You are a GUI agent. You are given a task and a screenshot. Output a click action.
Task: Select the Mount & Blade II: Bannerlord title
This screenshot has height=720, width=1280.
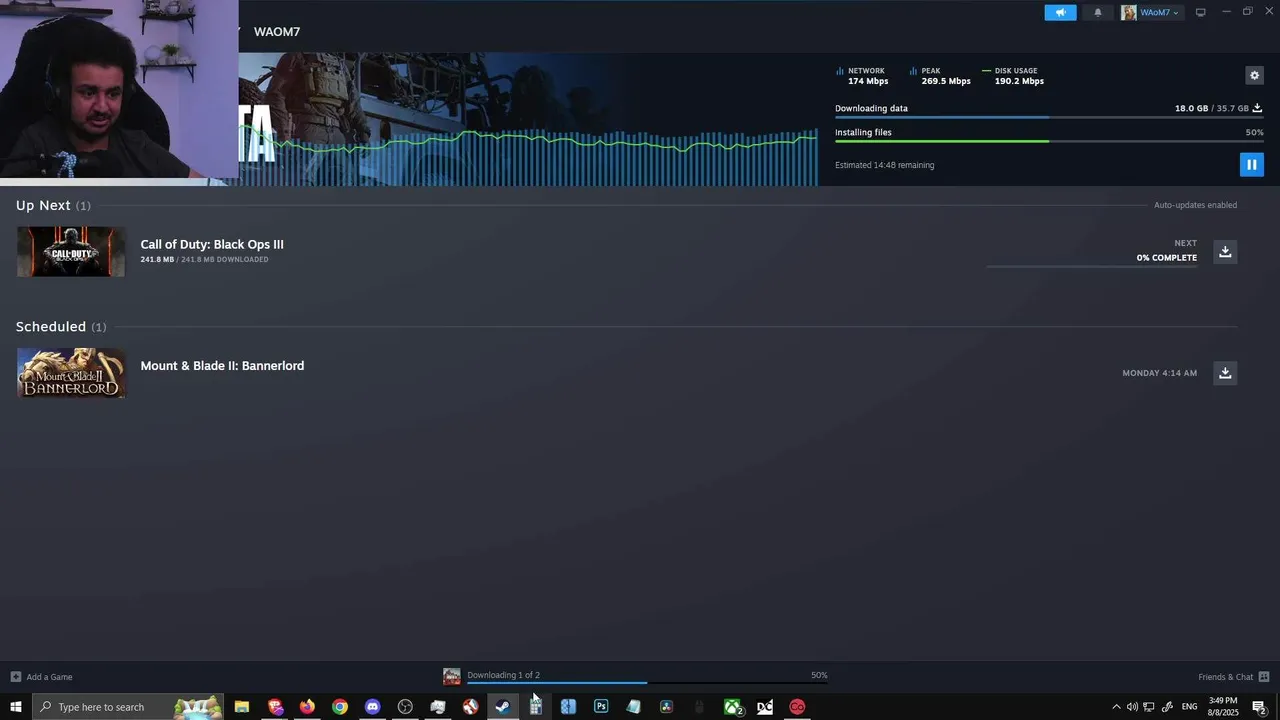click(x=222, y=366)
